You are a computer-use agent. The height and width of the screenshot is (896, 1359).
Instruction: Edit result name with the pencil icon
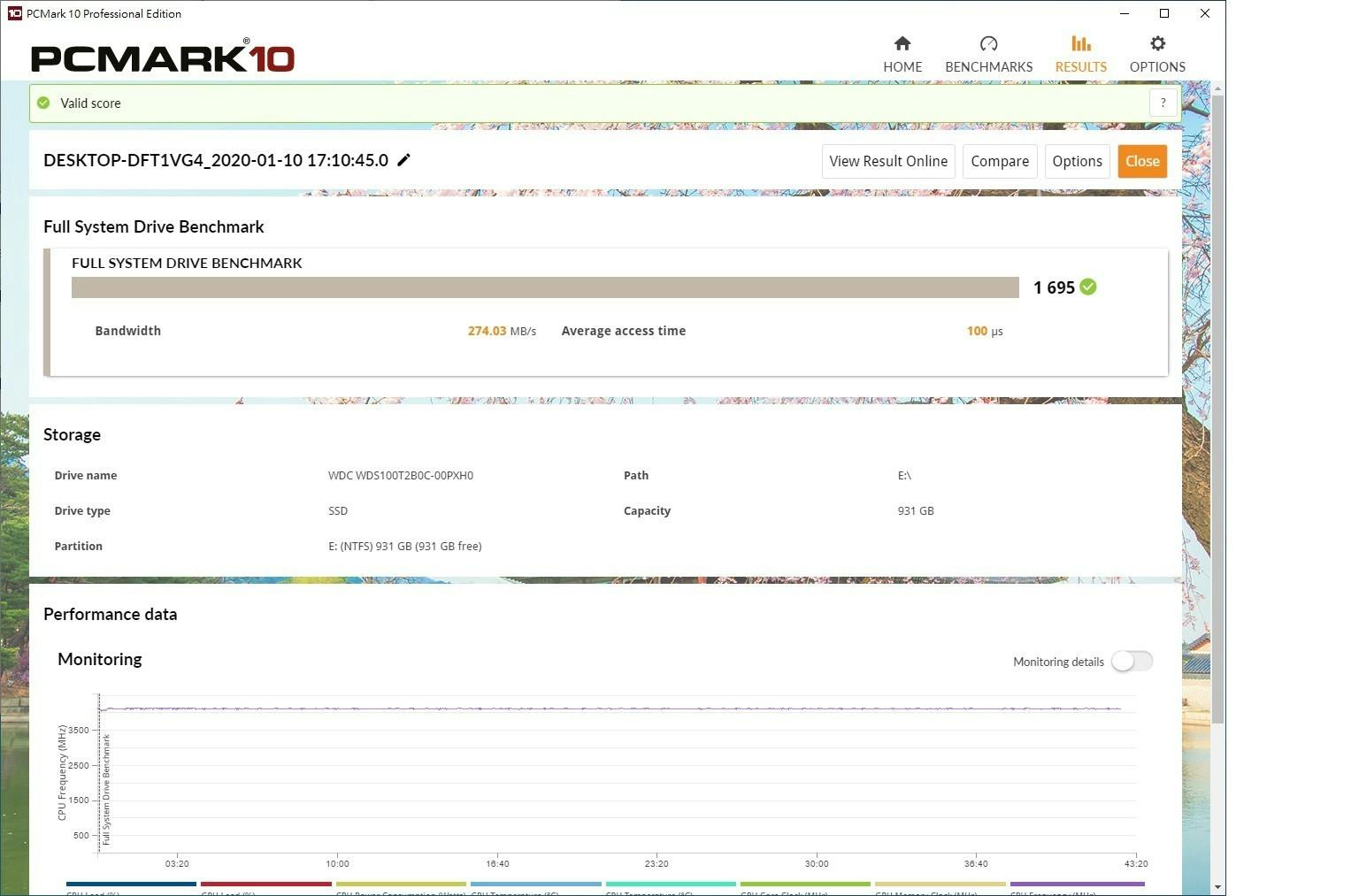[403, 160]
